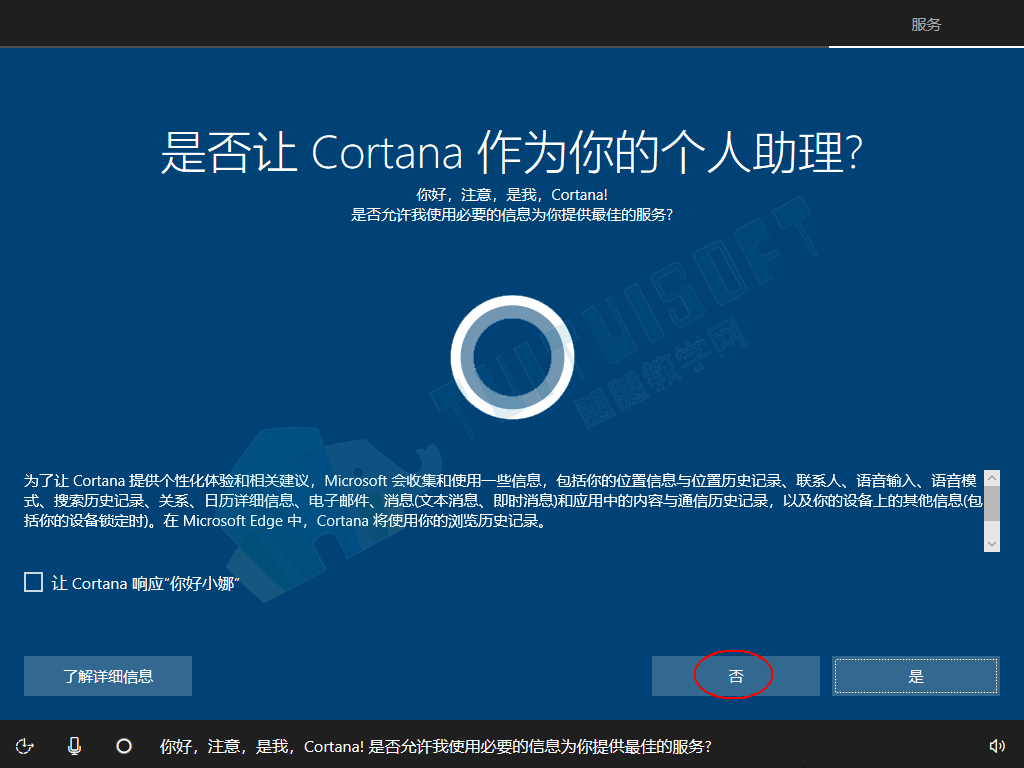Click the scrollbar down arrow
The height and width of the screenshot is (768, 1024).
992,543
